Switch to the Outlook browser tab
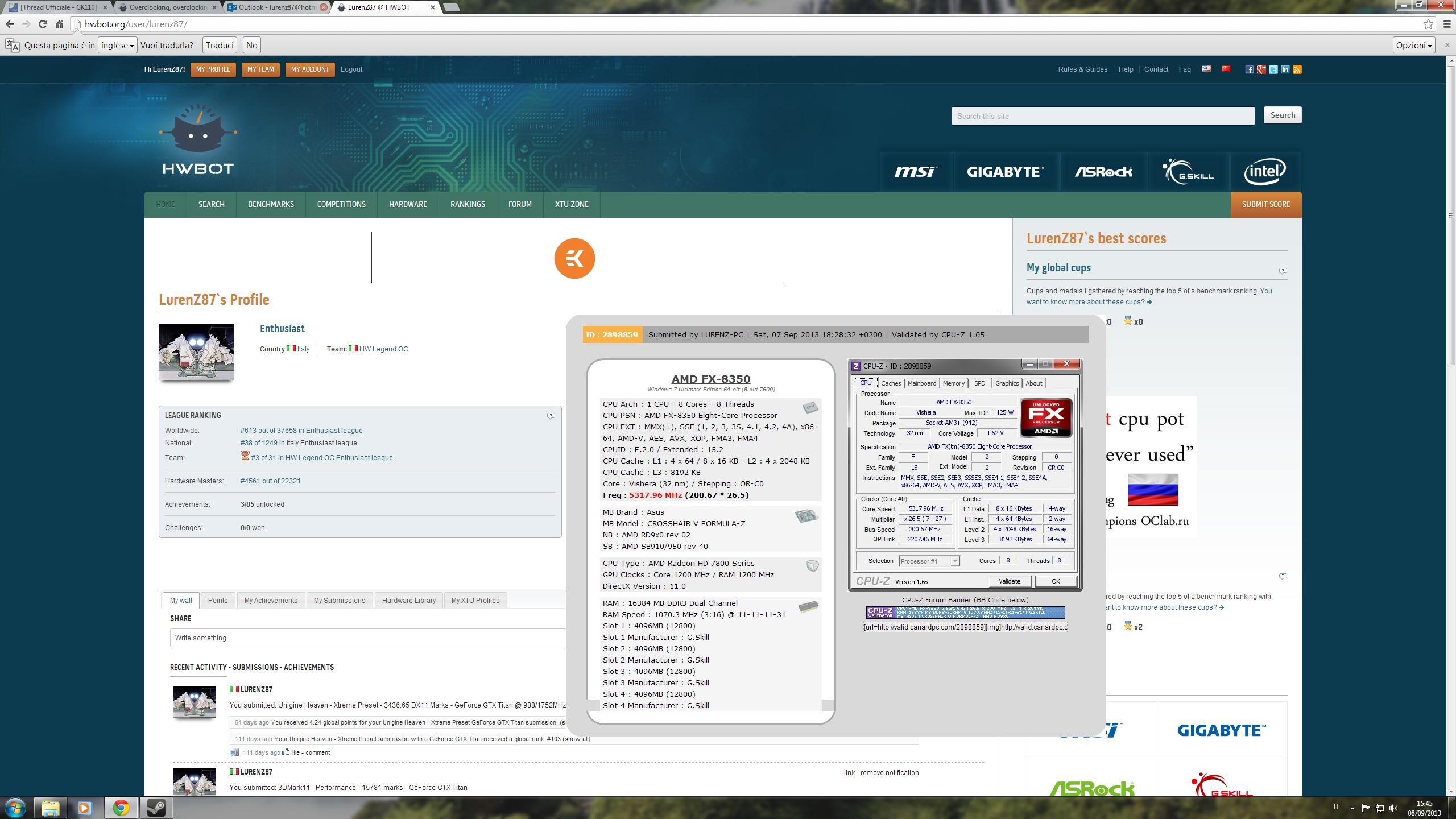Viewport: 1456px width, 819px height. [x=277, y=7]
